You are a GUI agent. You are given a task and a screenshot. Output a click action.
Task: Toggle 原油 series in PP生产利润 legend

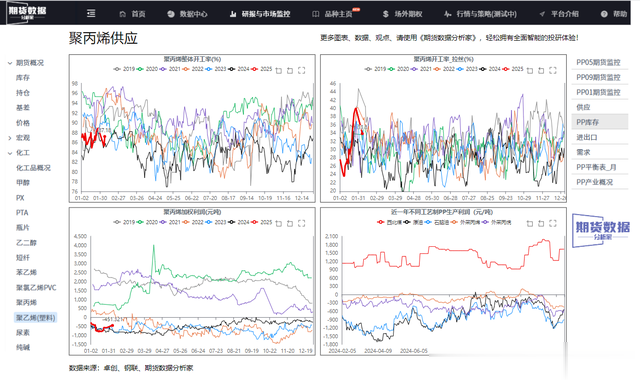pos(413,223)
